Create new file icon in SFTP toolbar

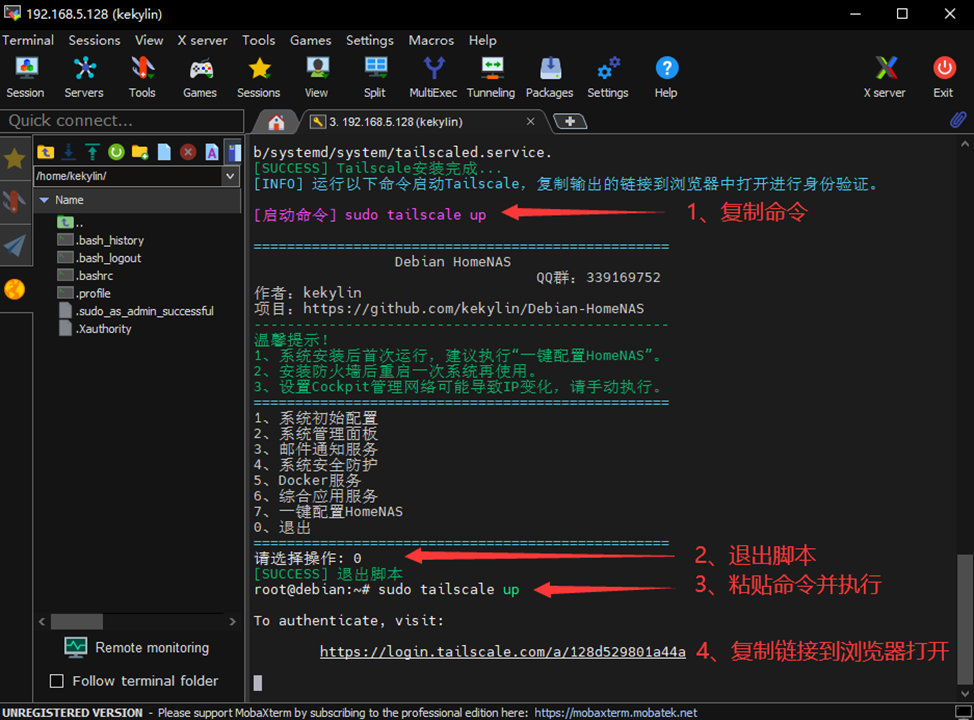tap(164, 152)
